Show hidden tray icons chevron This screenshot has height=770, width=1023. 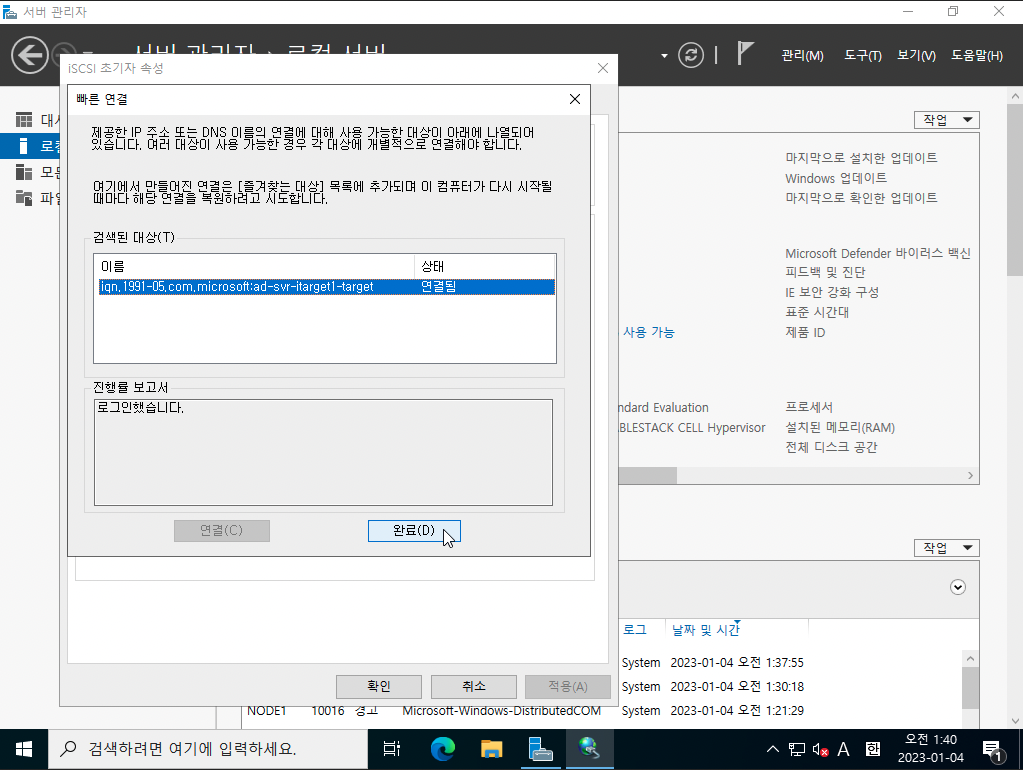click(772, 749)
